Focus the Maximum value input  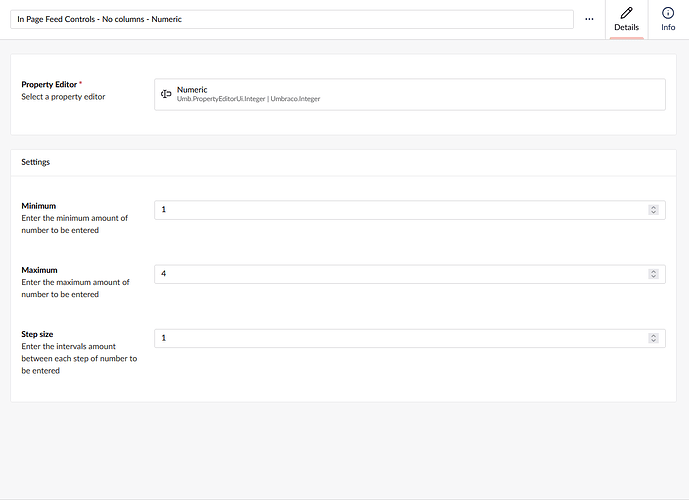(410, 274)
